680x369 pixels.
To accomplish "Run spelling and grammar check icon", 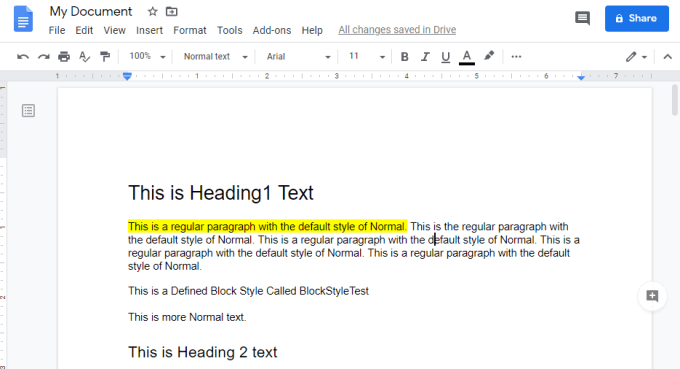I will 85,56.
